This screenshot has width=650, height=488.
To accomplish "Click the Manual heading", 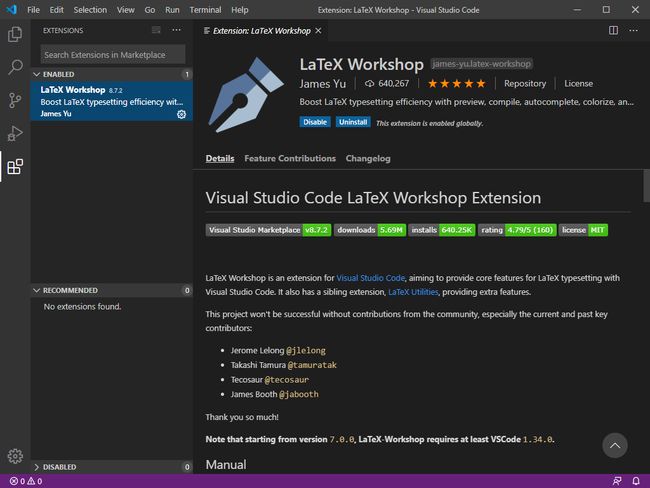I will [226, 464].
